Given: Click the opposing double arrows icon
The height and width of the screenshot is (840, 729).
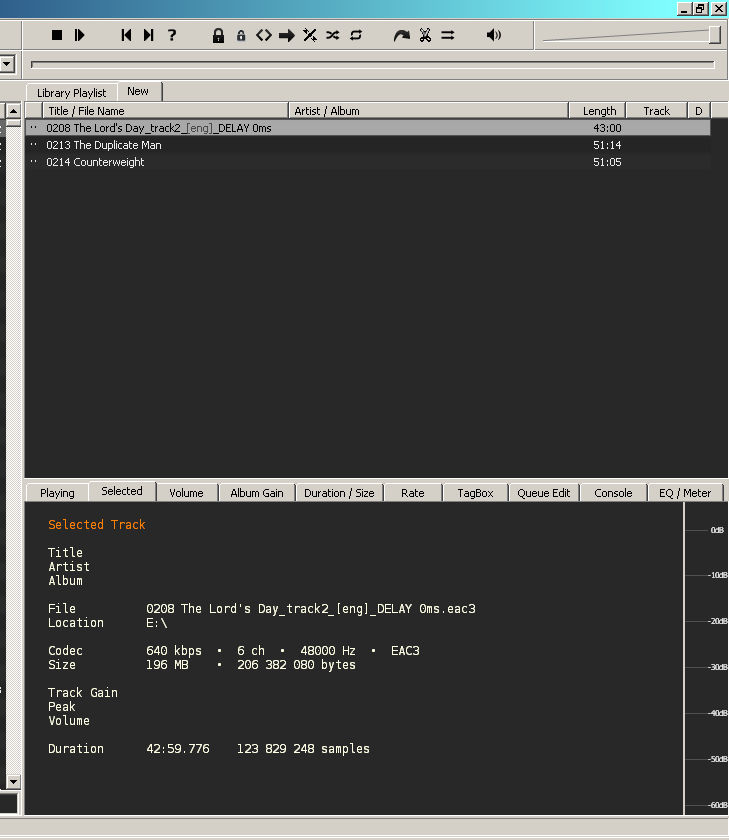Looking at the screenshot, I should click(x=448, y=35).
